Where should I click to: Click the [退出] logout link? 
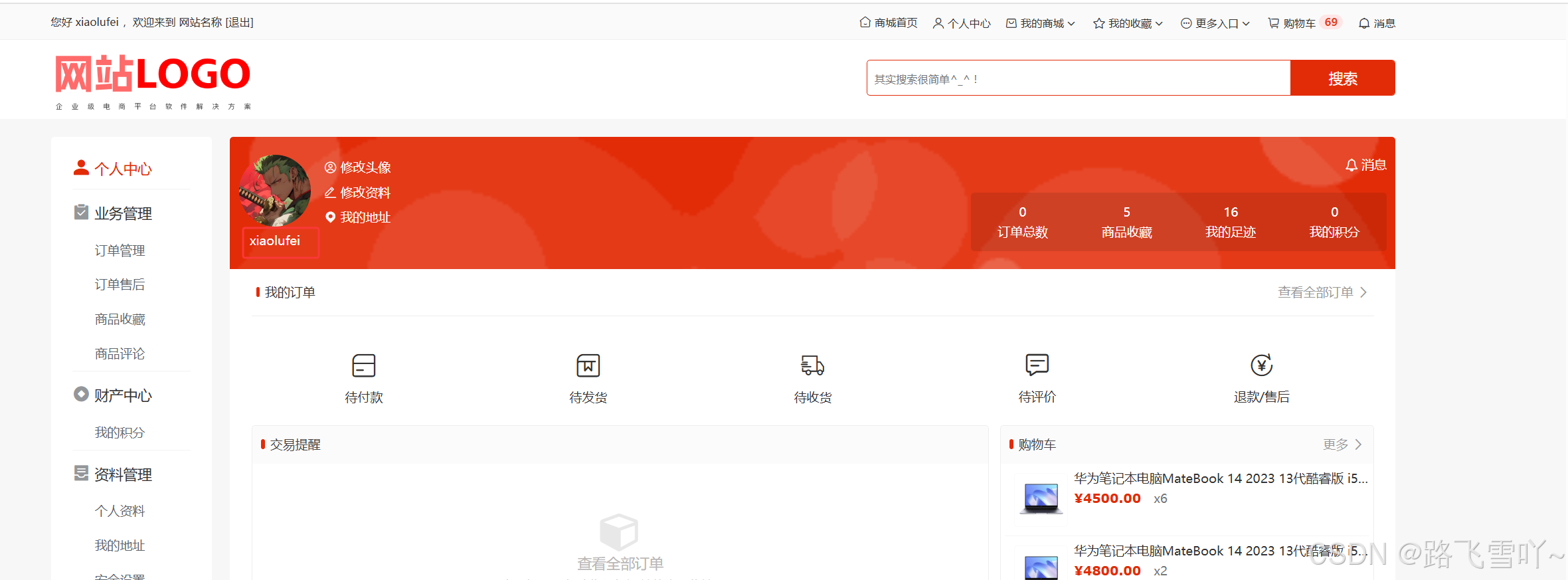click(239, 23)
